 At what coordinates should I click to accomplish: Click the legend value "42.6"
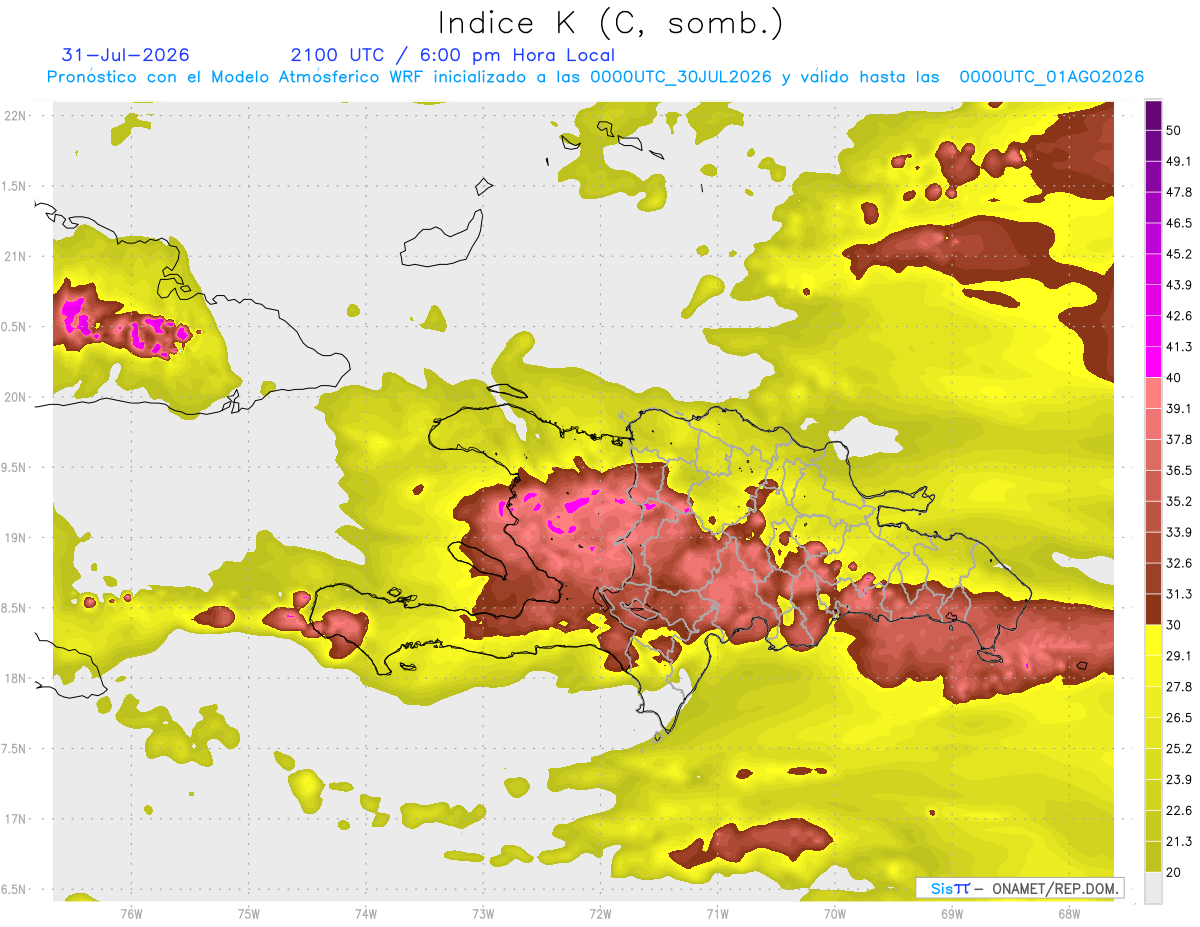click(1179, 316)
